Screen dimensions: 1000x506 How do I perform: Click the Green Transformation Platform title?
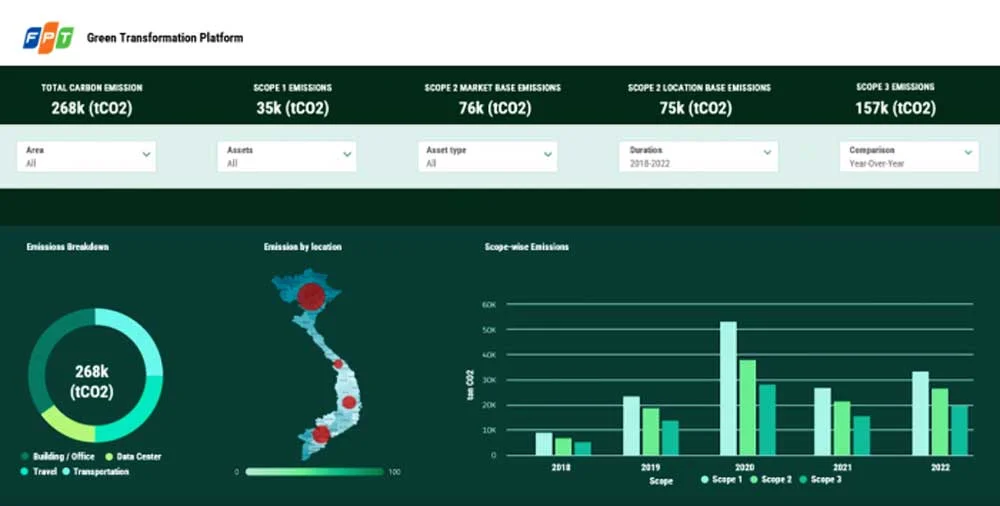pyautogui.click(x=165, y=38)
